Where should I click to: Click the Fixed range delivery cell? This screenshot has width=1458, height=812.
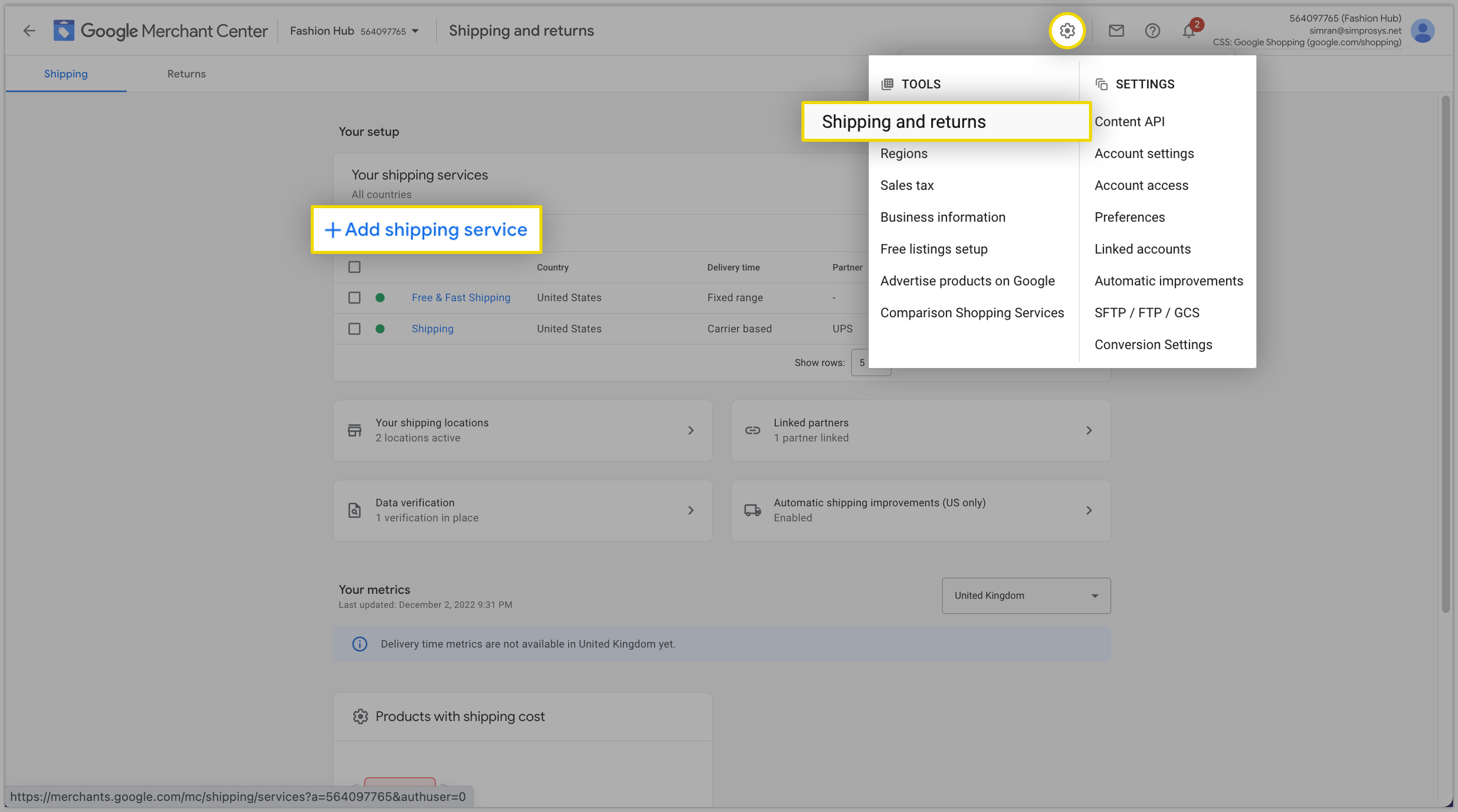tap(735, 297)
